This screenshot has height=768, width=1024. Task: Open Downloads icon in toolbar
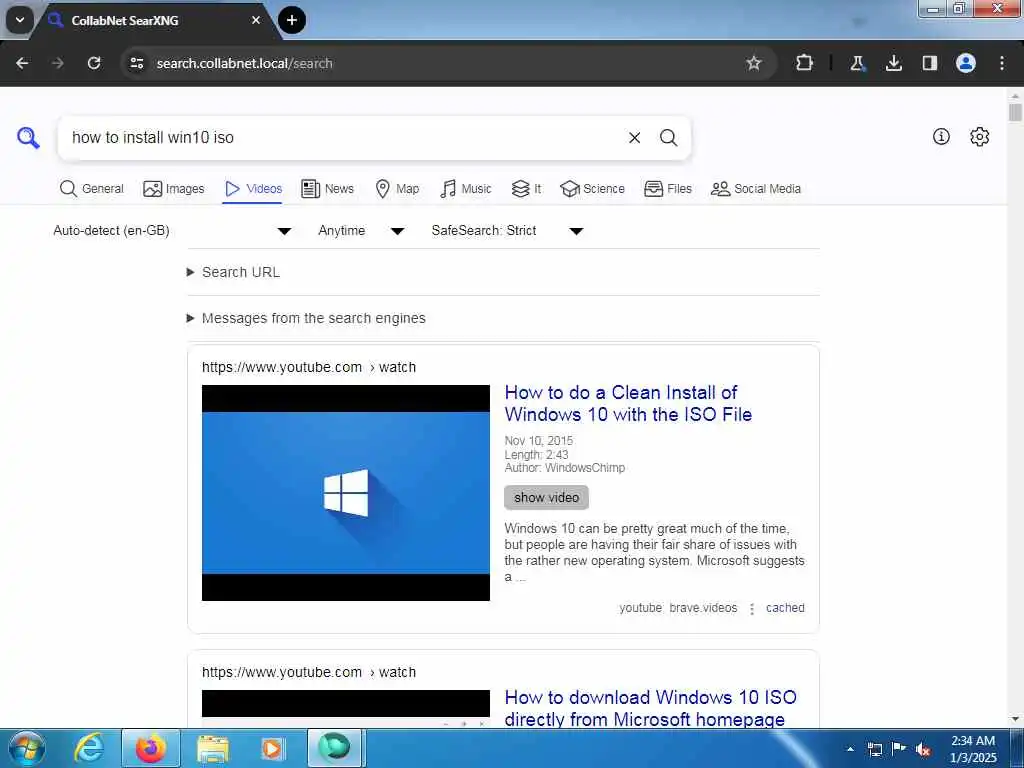click(893, 63)
